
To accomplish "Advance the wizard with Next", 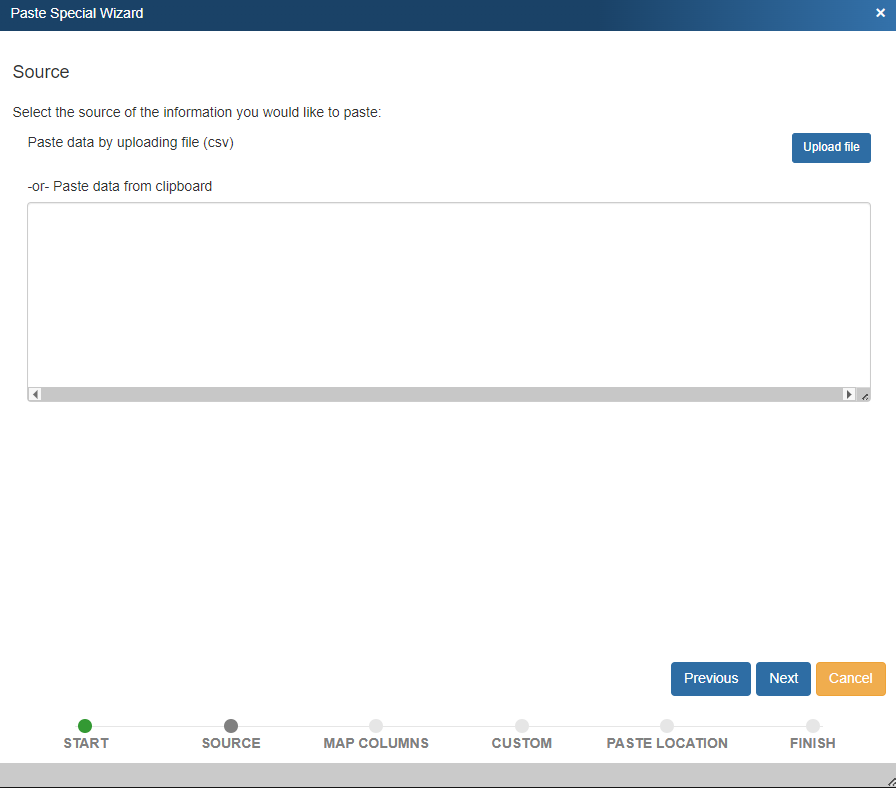I will (783, 678).
